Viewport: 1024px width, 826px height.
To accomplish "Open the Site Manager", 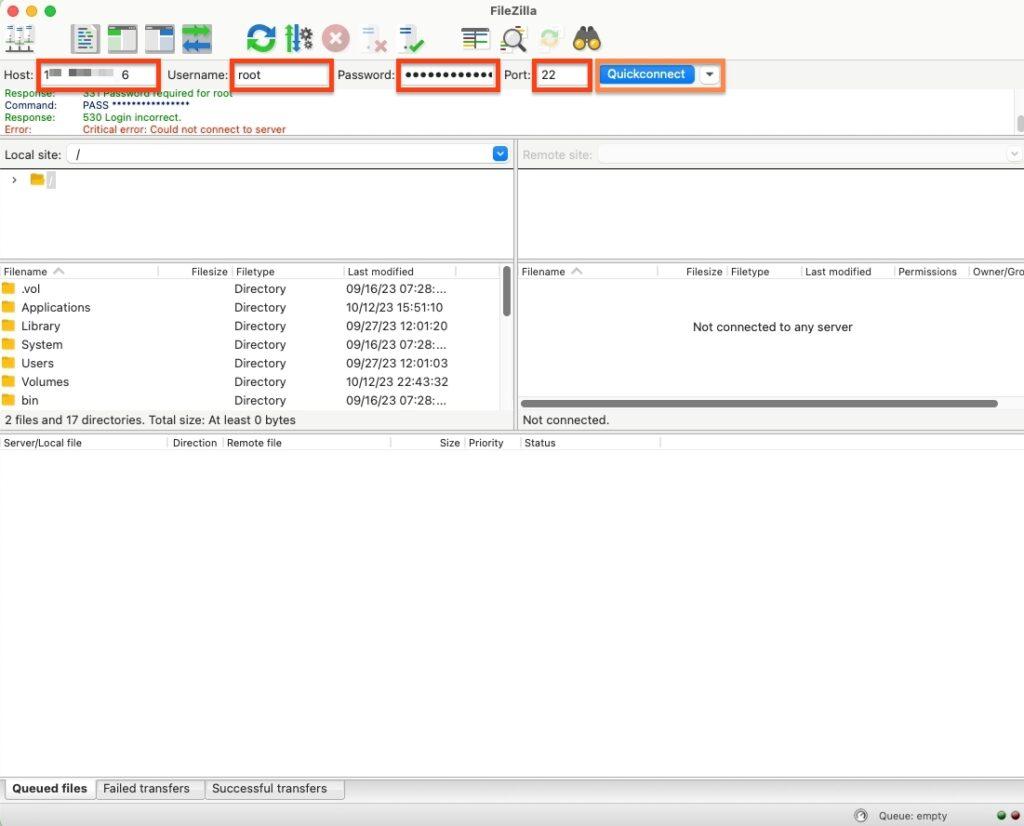I will 20,39.
